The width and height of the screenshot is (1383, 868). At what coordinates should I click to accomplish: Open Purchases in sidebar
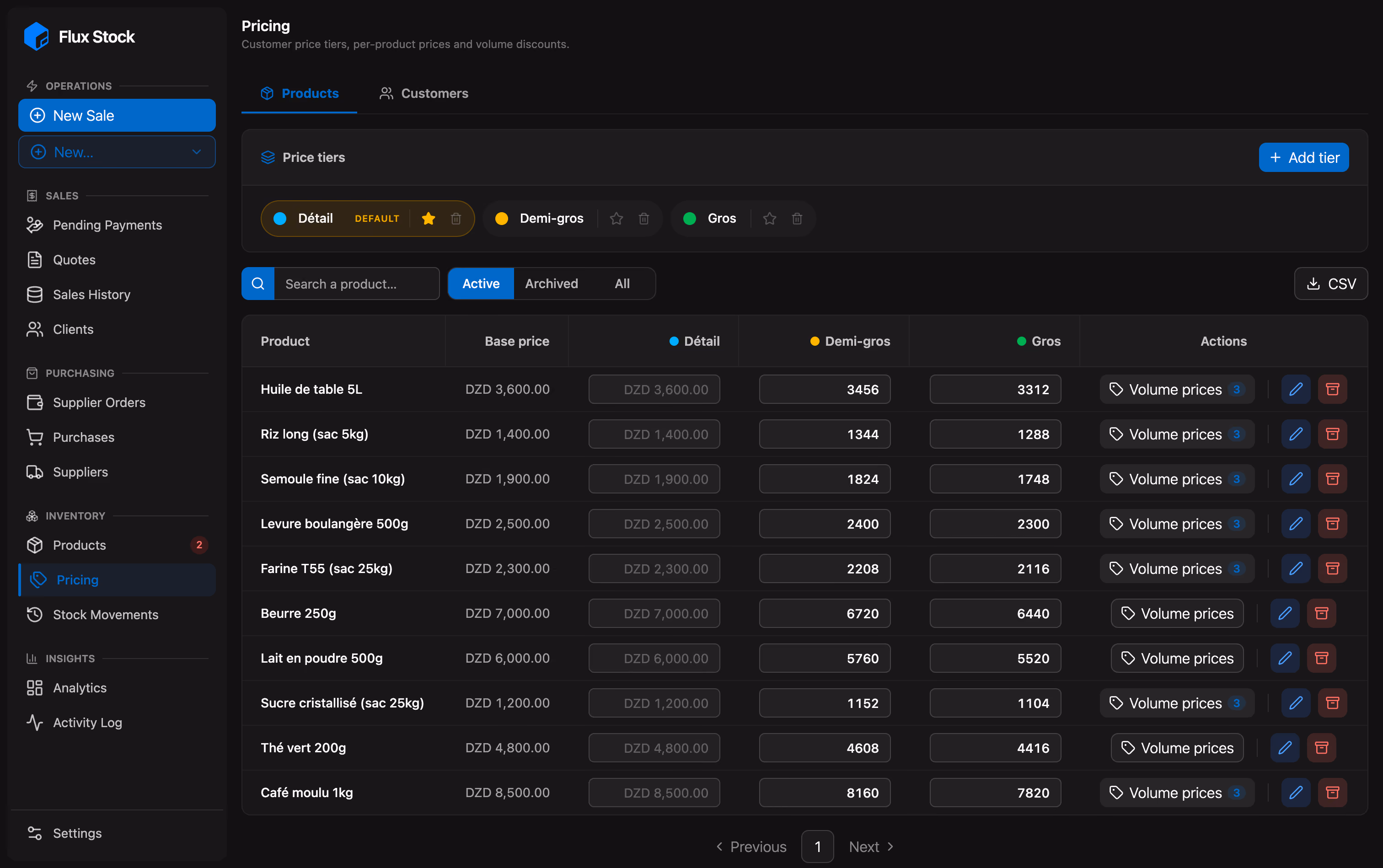click(117, 437)
